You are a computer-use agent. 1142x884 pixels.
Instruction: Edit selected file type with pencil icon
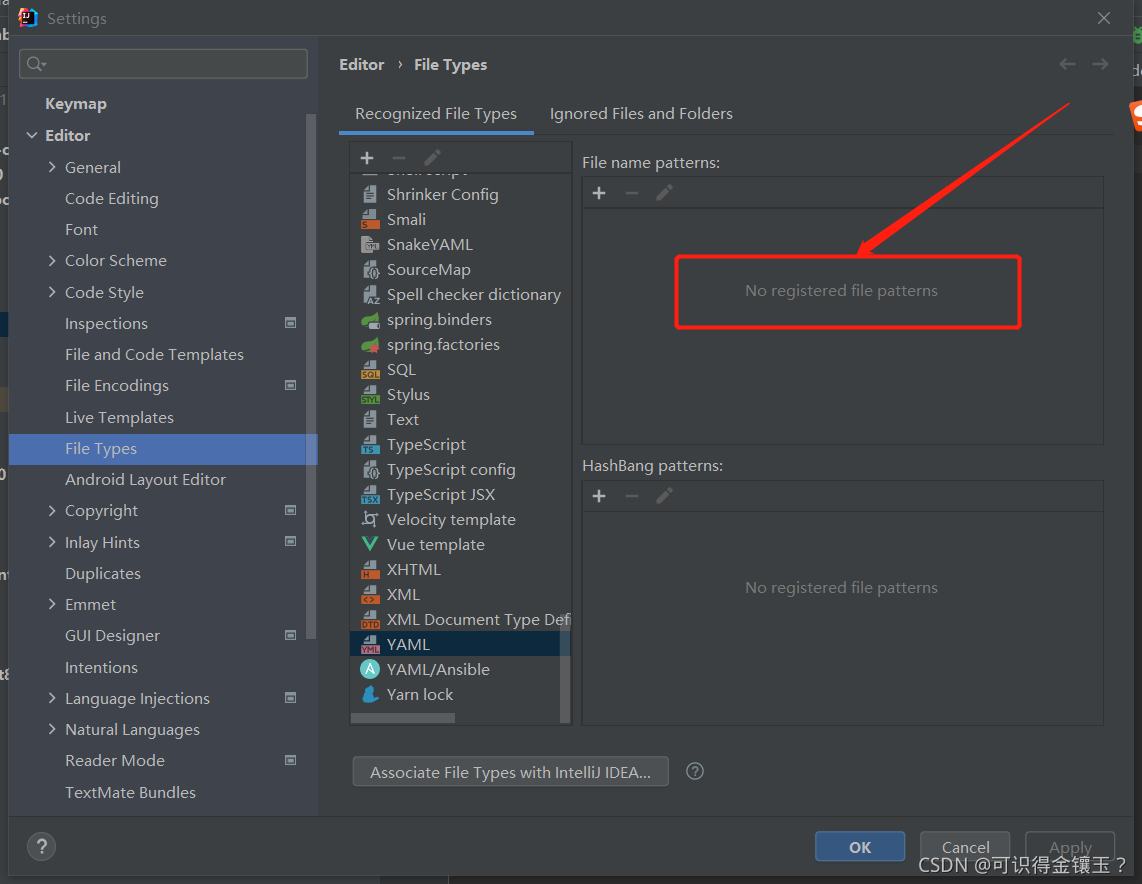(x=432, y=158)
